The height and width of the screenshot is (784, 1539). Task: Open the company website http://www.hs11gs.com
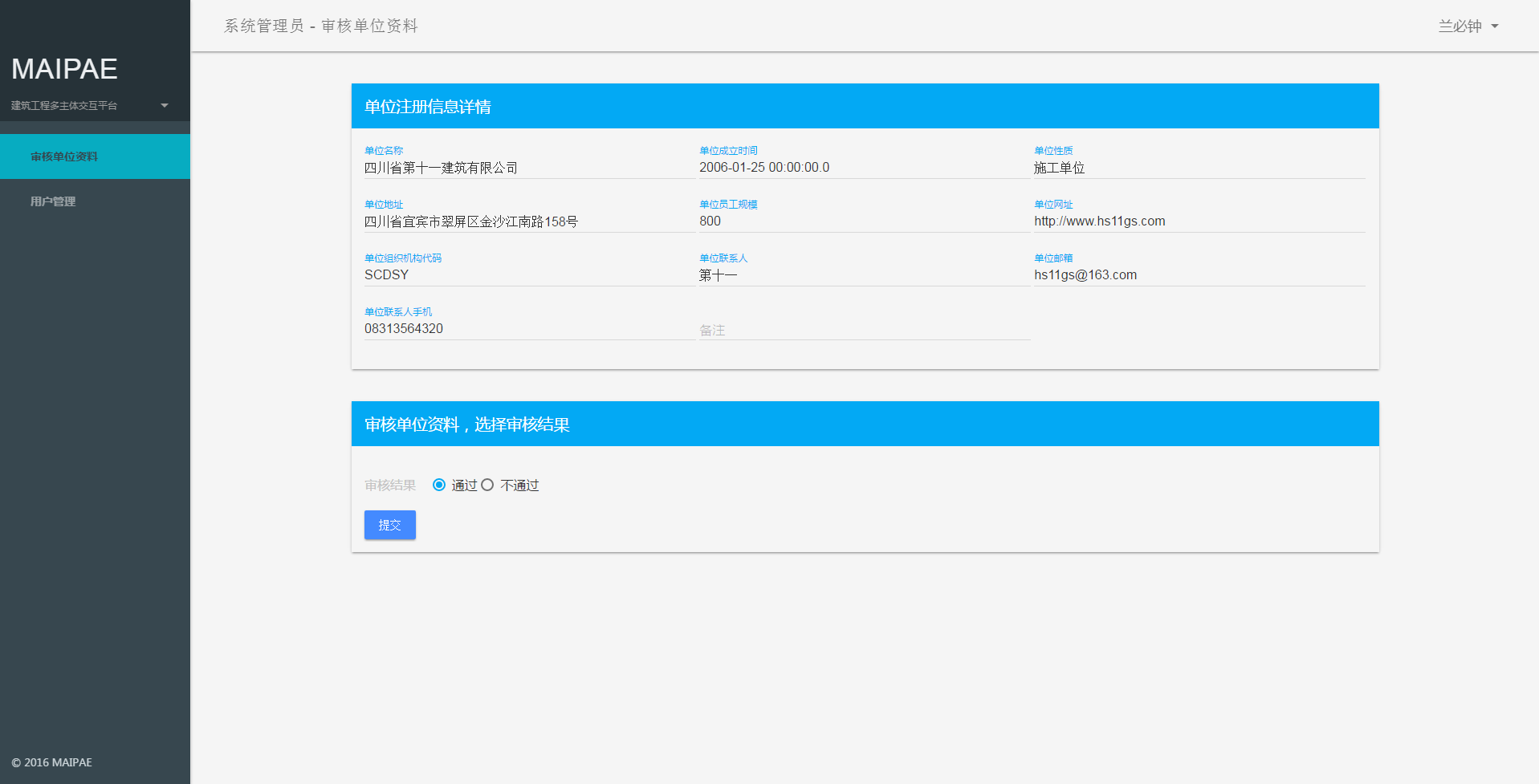(1100, 221)
